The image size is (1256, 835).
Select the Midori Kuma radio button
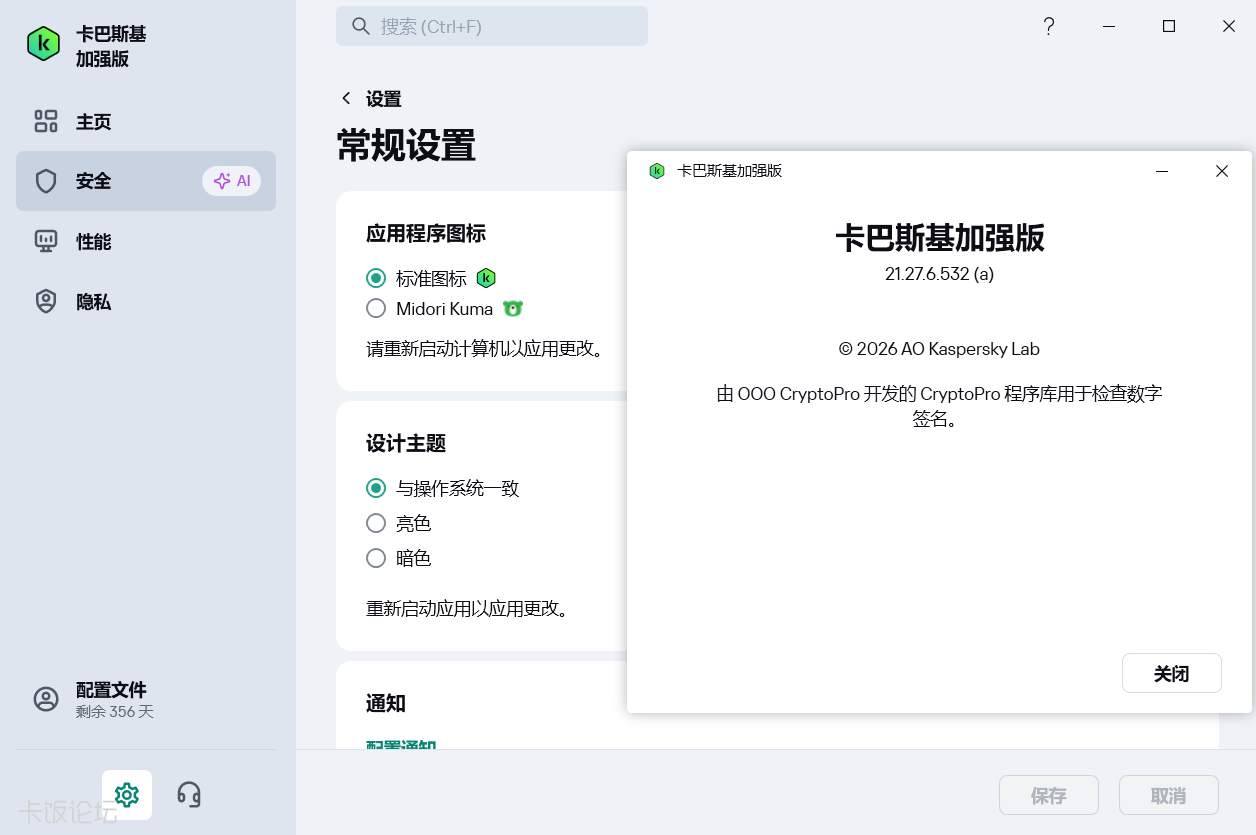point(376,308)
